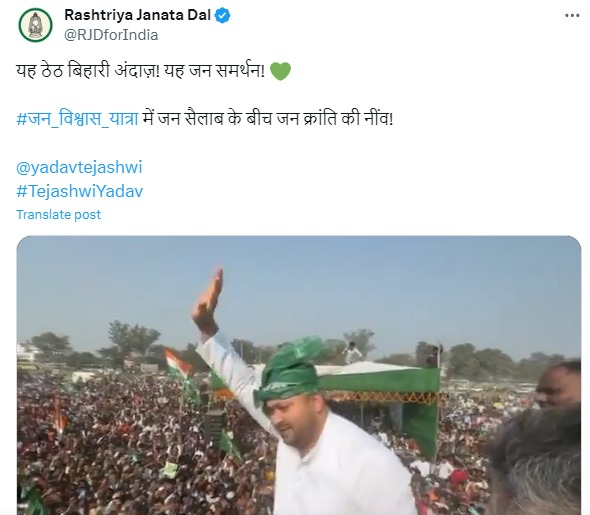Image resolution: width=590 pixels, height=515 pixels.
Task: Click the green heart emoji in the post
Action: pyautogui.click(x=281, y=71)
